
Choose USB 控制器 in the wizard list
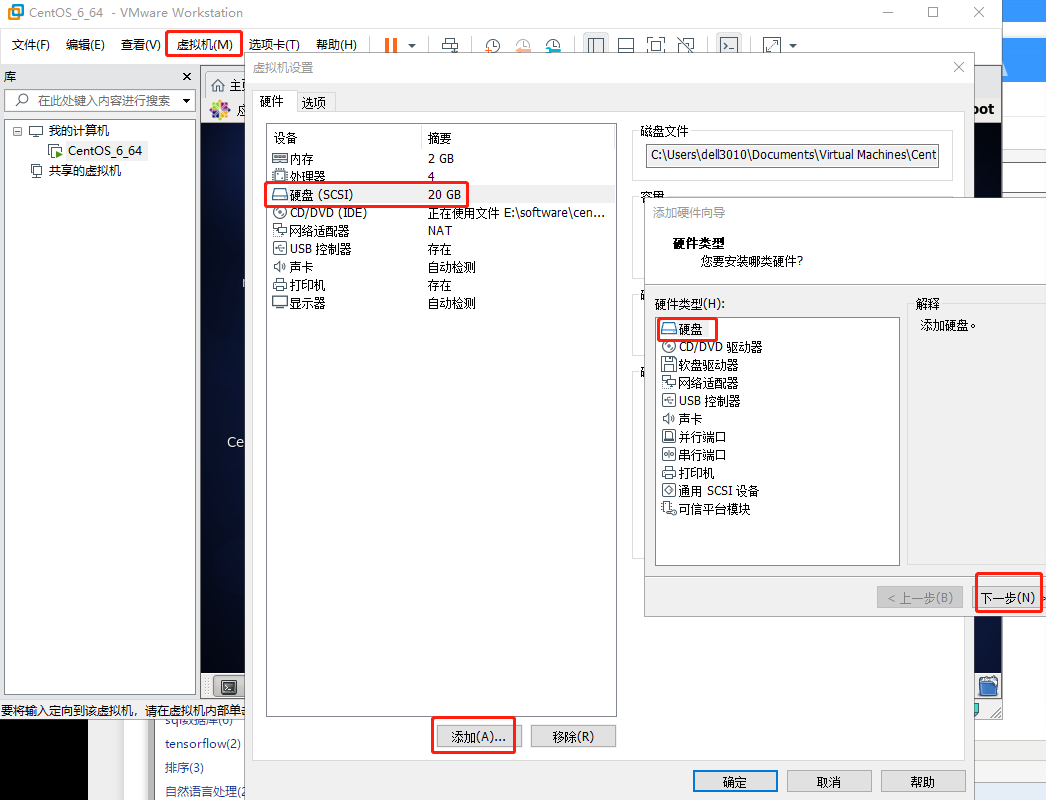click(x=701, y=401)
